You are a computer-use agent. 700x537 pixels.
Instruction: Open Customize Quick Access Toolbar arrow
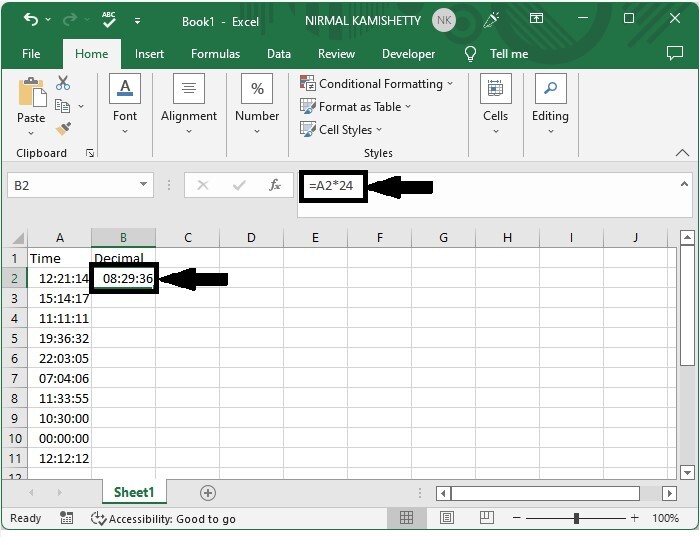coord(138,21)
